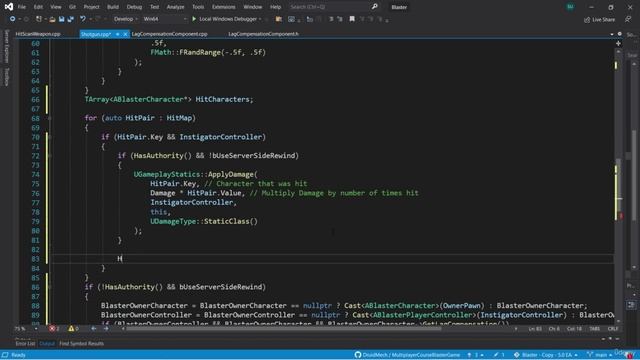Open the Win64 platform dropdown
This screenshot has width=640, height=360.
[164, 19]
